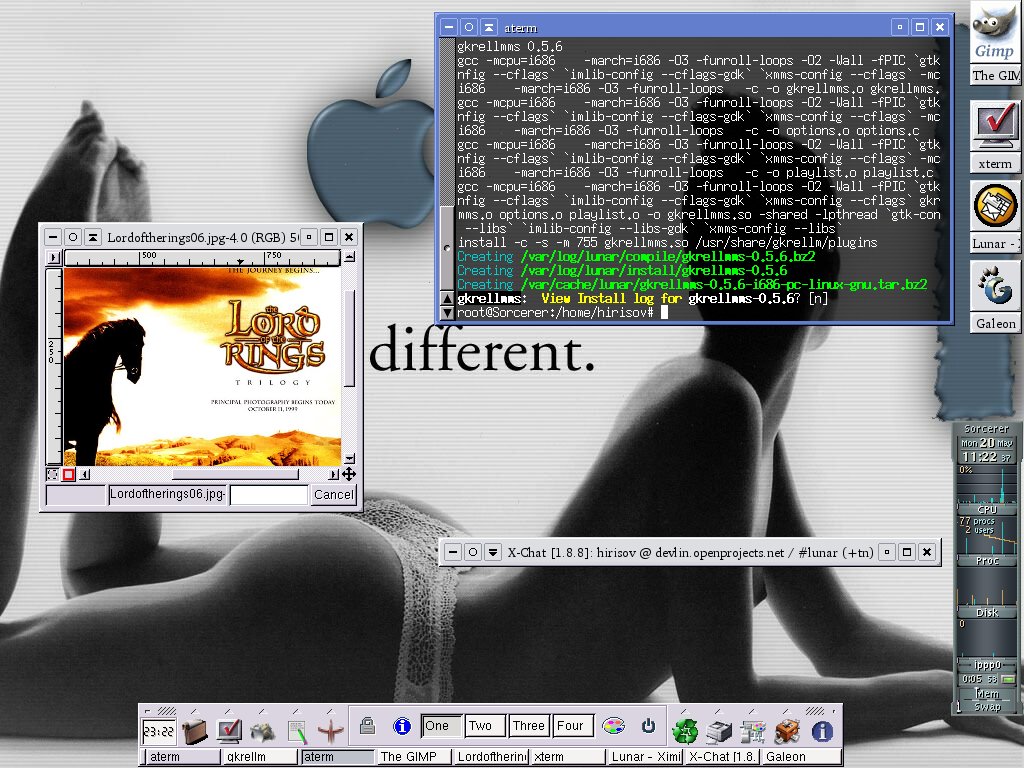Click the Gimp icon in the icon box

[x=995, y=32]
